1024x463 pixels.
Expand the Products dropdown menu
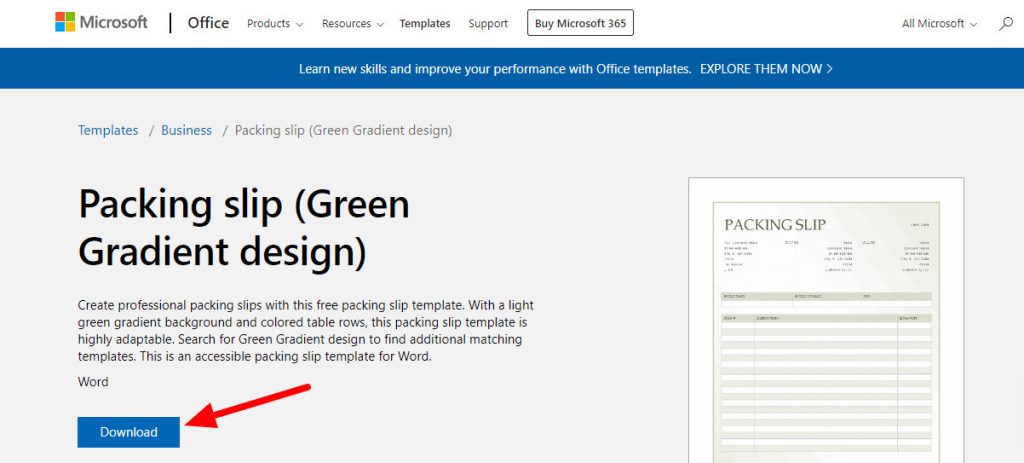coord(274,23)
